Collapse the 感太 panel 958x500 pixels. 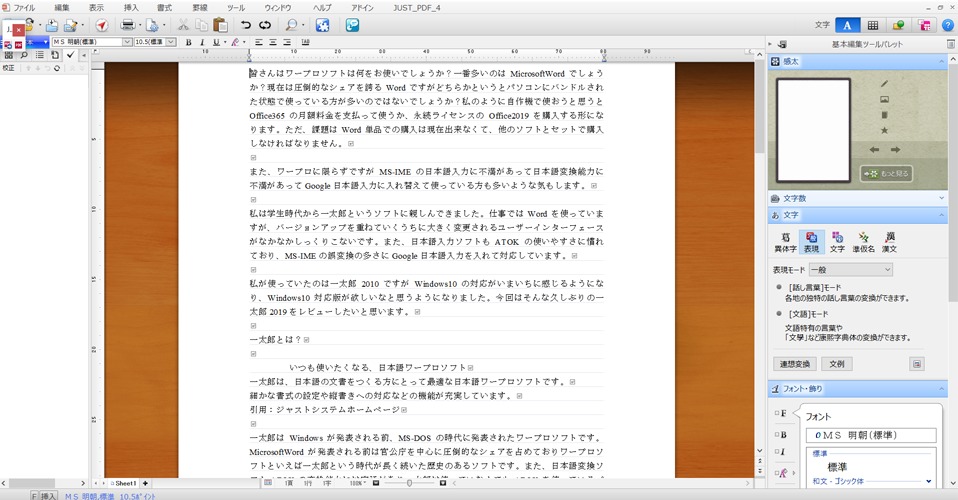(x=942, y=61)
